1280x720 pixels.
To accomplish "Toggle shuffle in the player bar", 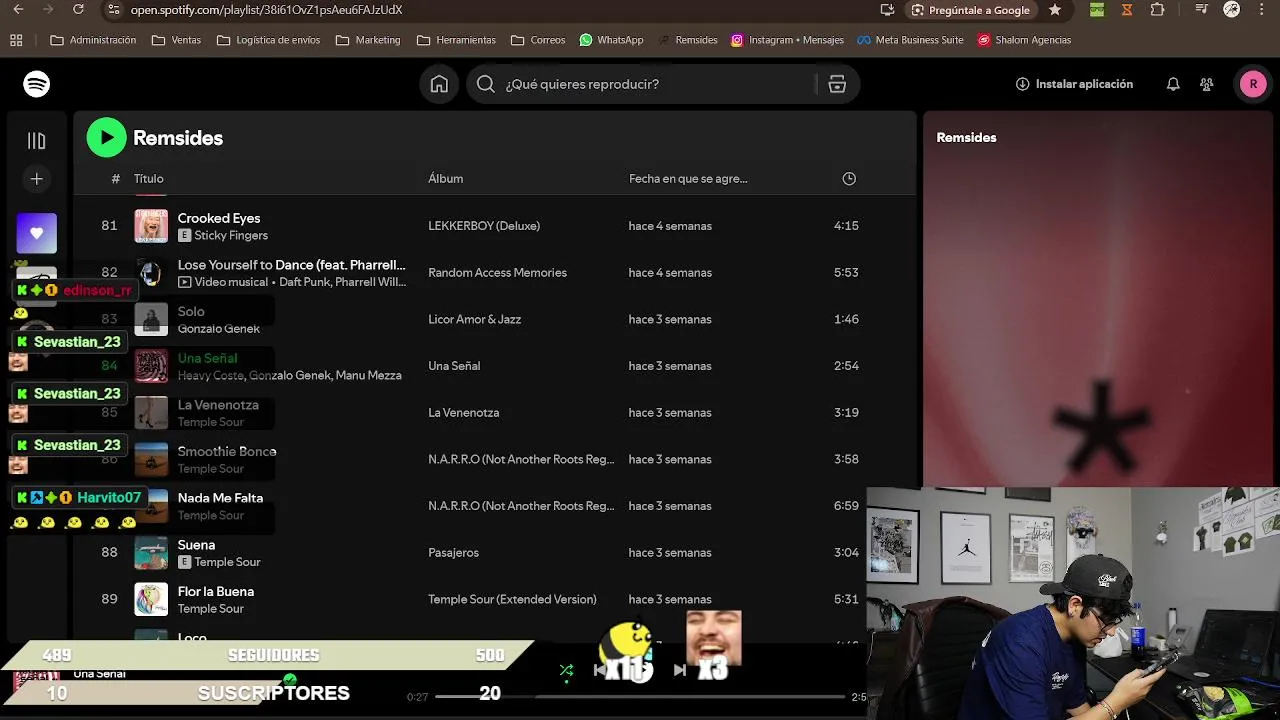I will [x=566, y=670].
